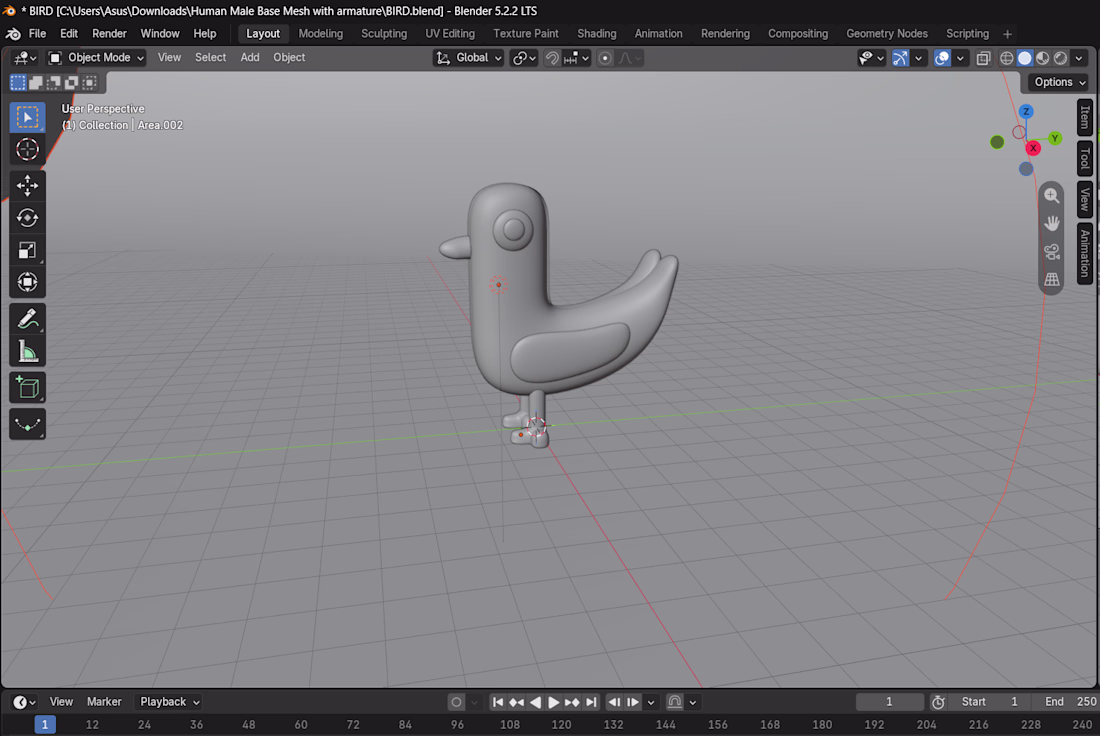1100x736 pixels.
Task: Open the editor type dropdown in 3D viewport
Action: tap(25, 58)
